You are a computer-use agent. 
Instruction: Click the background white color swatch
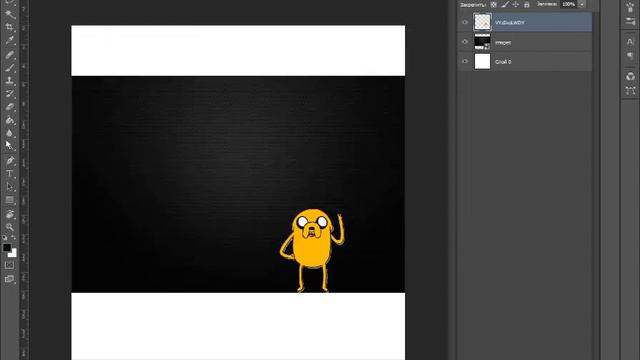pos(13,254)
